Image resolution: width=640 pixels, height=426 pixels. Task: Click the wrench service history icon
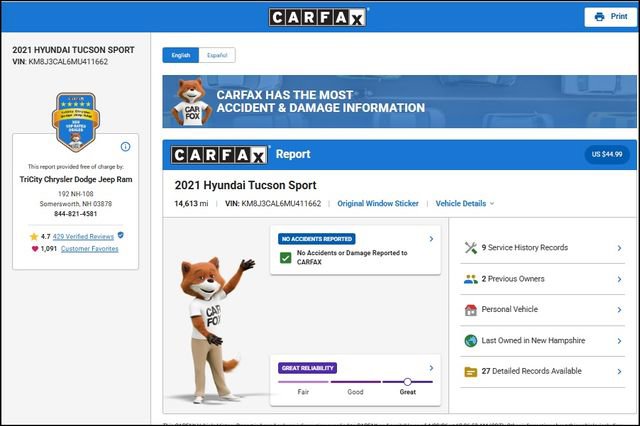coord(471,248)
